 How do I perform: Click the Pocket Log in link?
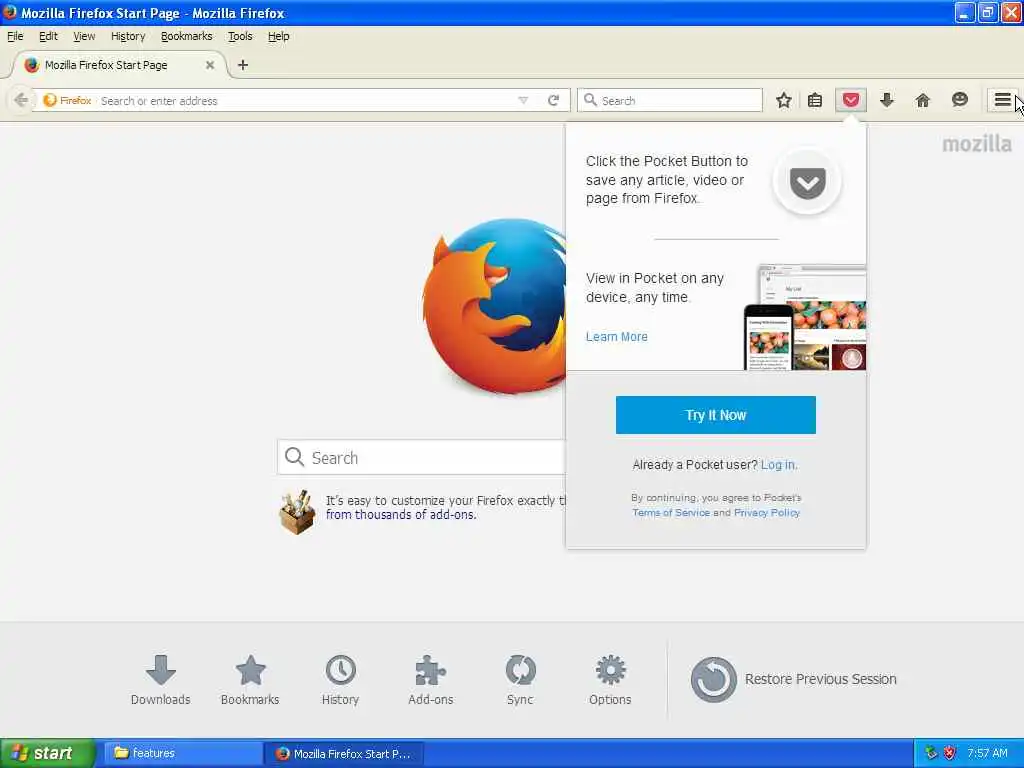point(778,464)
